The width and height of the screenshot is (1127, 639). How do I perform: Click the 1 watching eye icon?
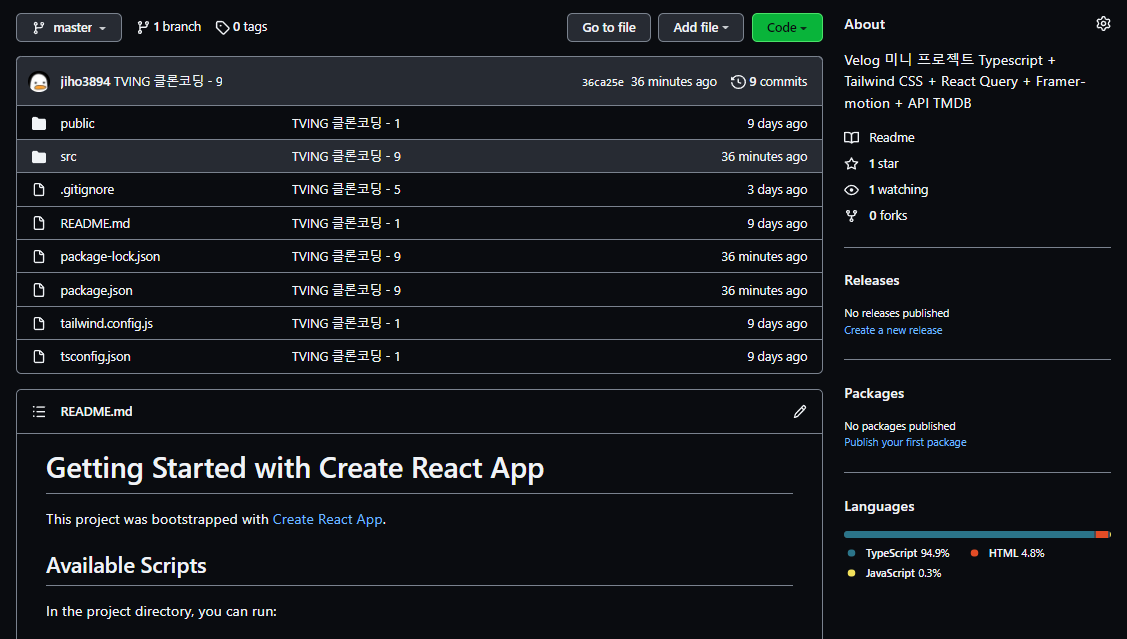pos(852,190)
